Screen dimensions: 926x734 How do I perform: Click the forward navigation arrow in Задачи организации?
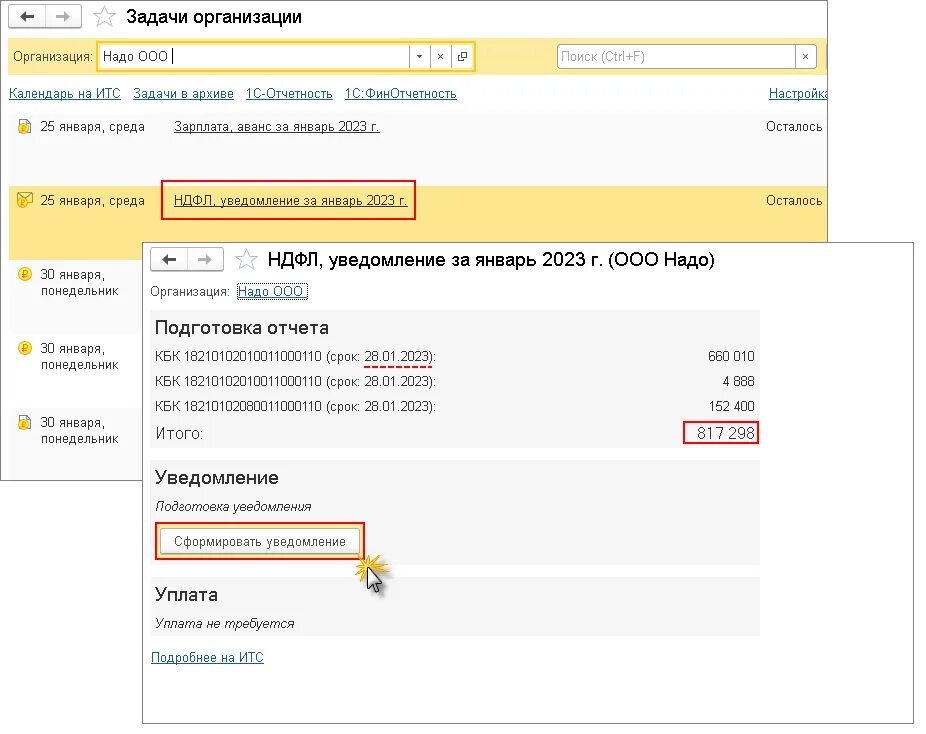pyautogui.click(x=61, y=16)
